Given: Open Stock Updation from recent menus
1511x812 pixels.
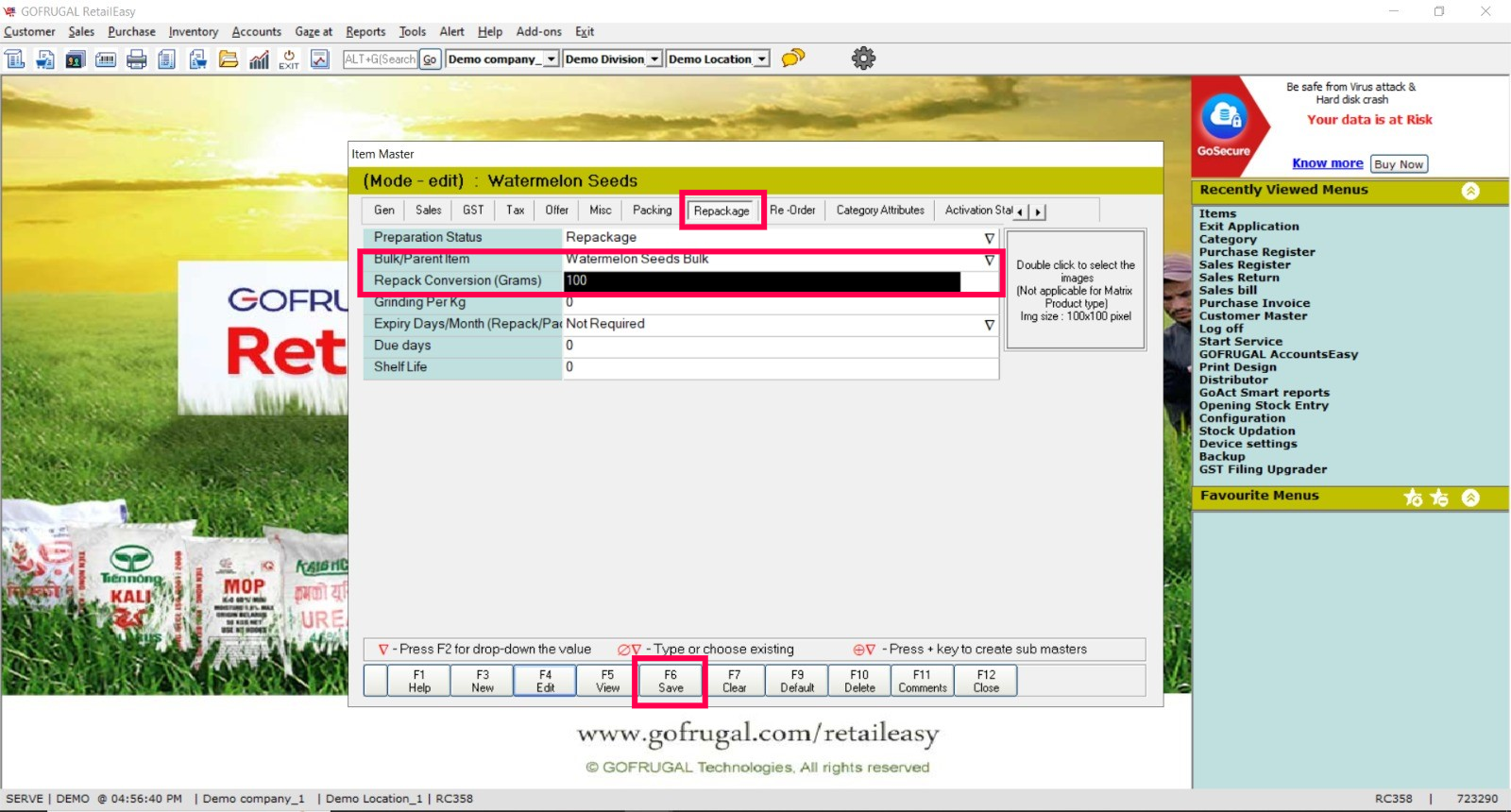Looking at the screenshot, I should [x=1247, y=431].
